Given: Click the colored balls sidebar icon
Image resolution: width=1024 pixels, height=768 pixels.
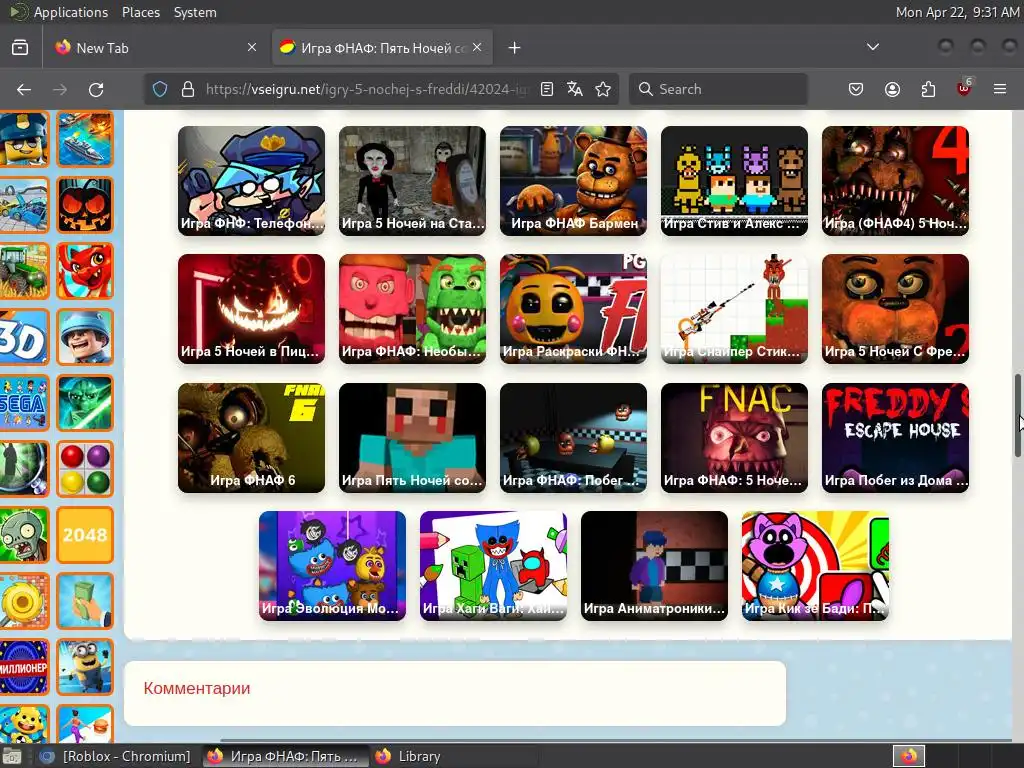Looking at the screenshot, I should (x=85, y=469).
